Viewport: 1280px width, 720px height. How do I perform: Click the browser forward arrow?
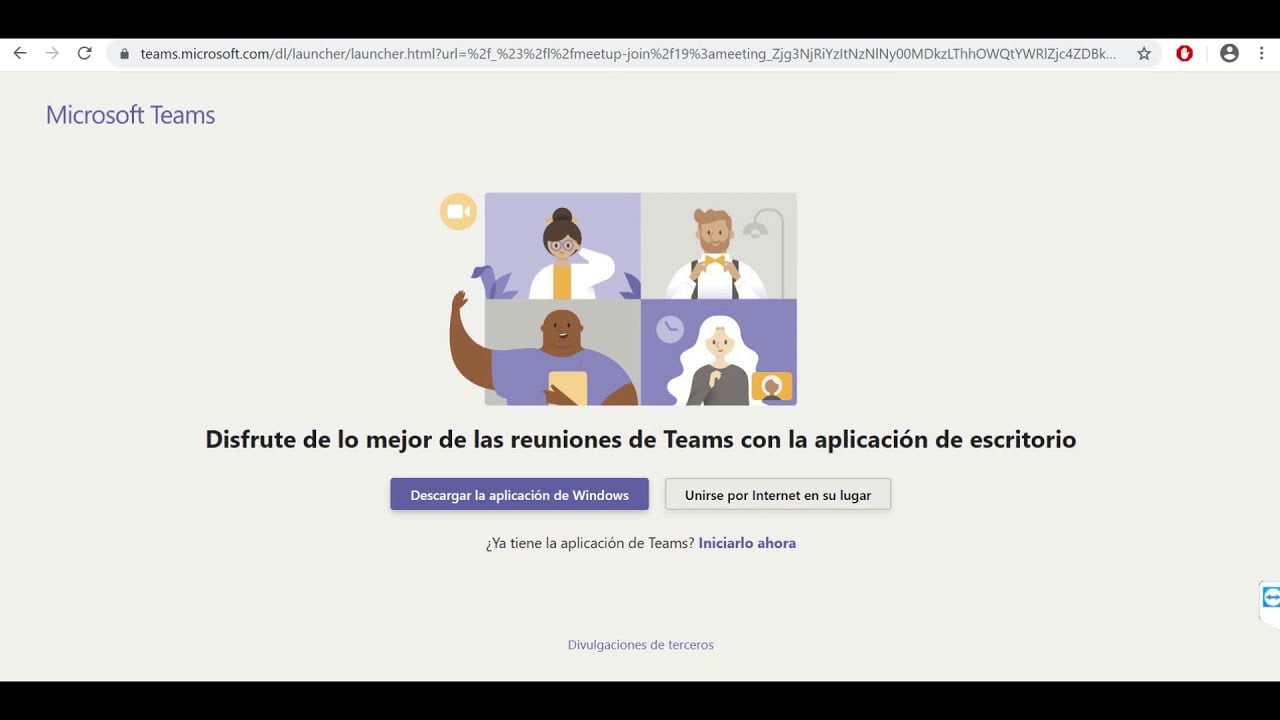pyautogui.click(x=52, y=54)
